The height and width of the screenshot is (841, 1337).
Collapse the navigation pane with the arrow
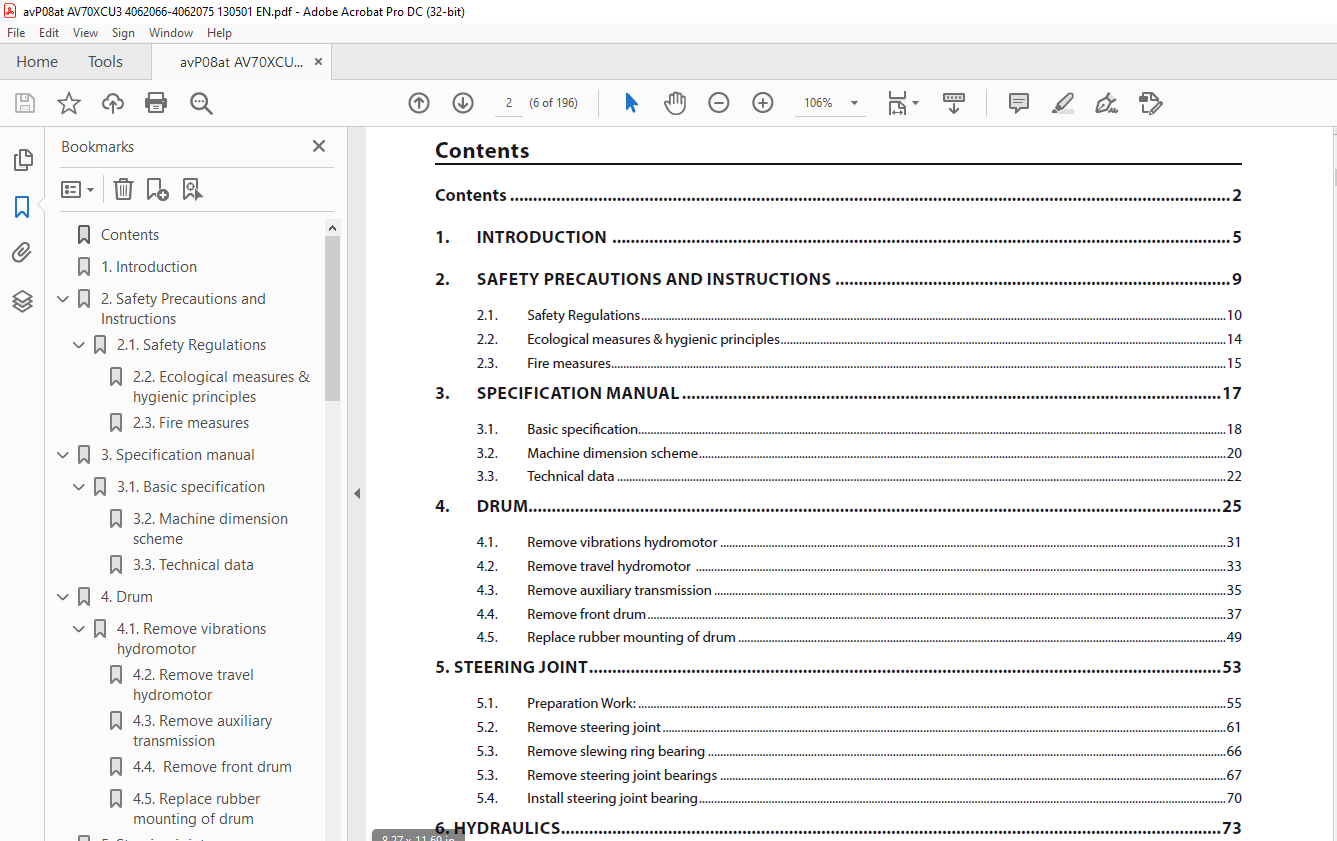356,493
